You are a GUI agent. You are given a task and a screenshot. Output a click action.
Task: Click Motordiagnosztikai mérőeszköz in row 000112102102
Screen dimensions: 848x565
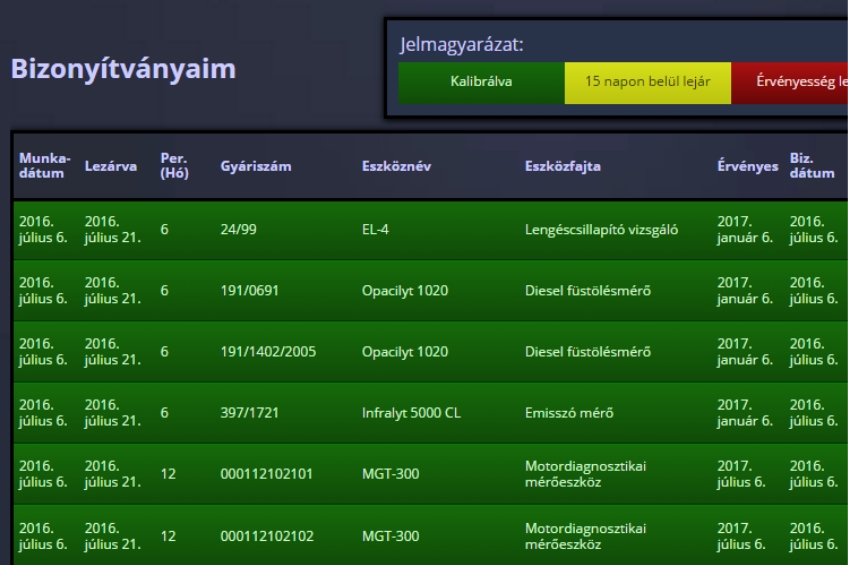pyautogui.click(x=585, y=536)
